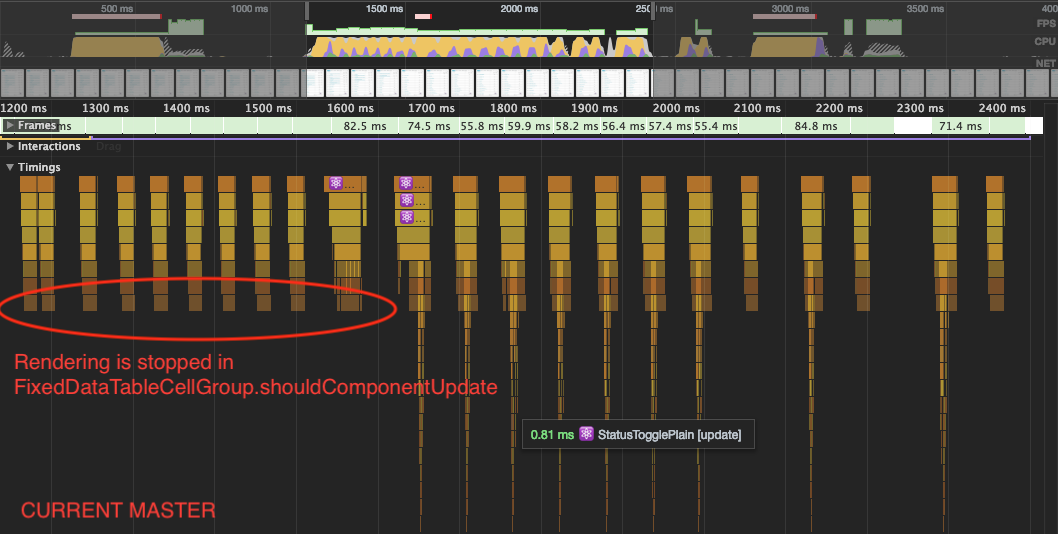Viewport: 1058px width, 534px height.
Task: Click first screenshot thumbnail in filmstrip
Action: pos(12,83)
